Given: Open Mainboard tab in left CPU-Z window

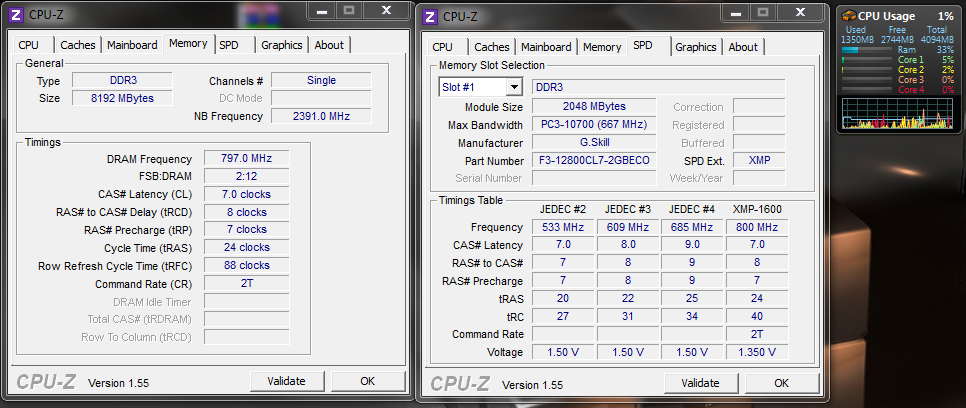Looking at the screenshot, I should pos(132,45).
